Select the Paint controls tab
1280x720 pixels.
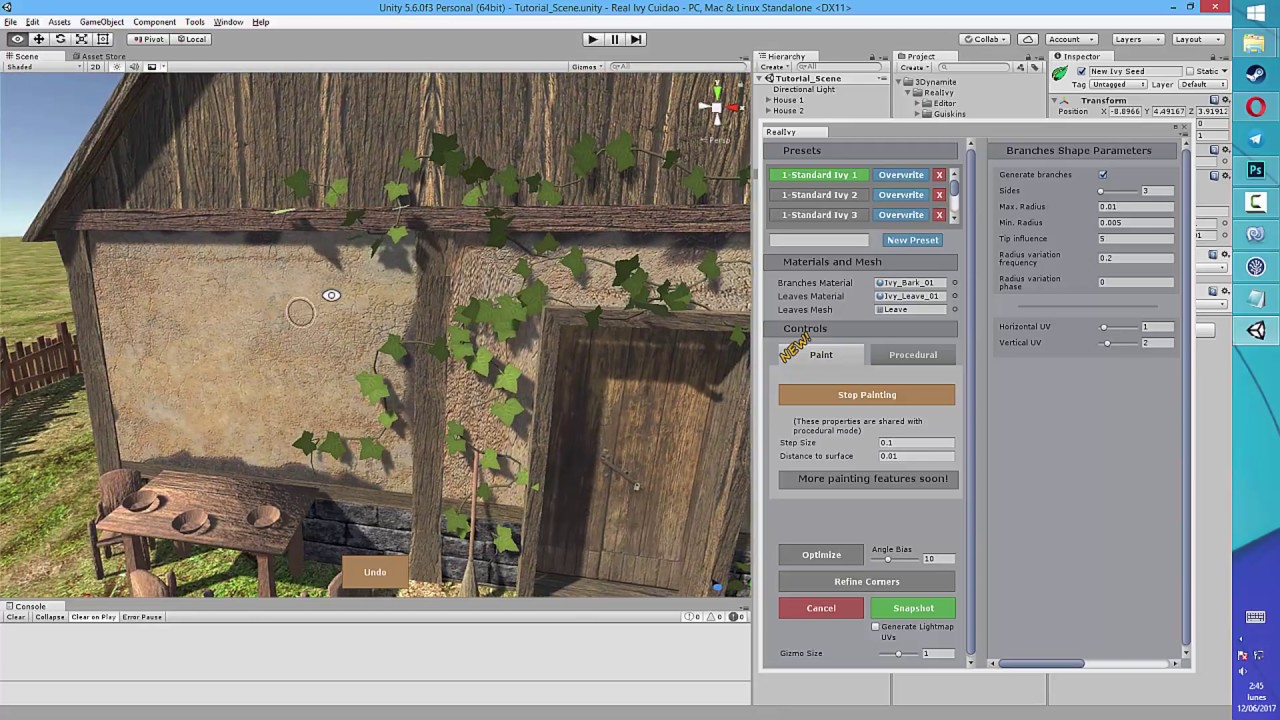tap(821, 355)
